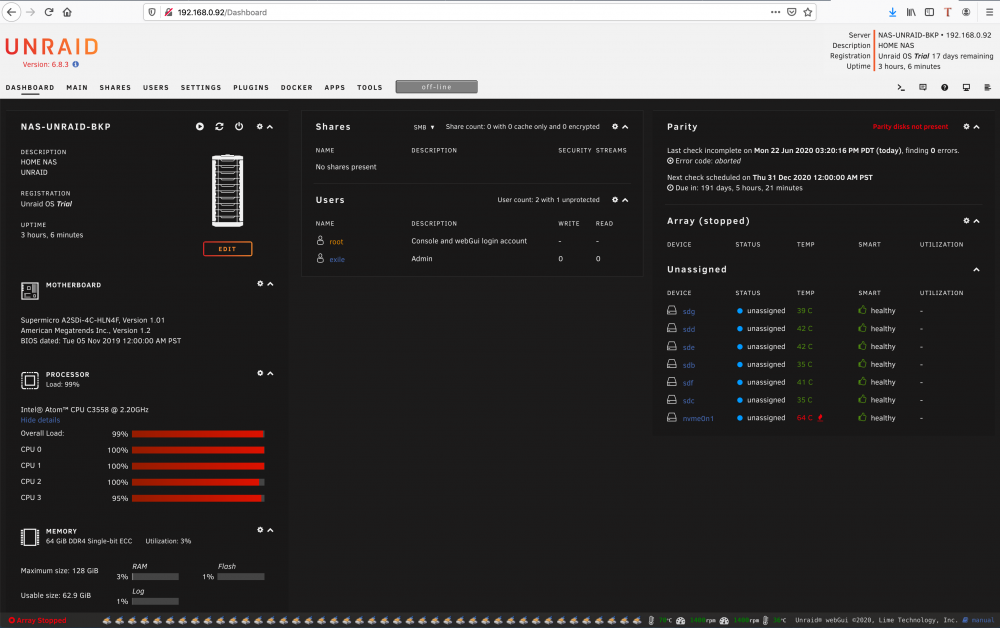
Task: Open NAS-UNRAID-BKP panel gear settings
Action: (260, 127)
